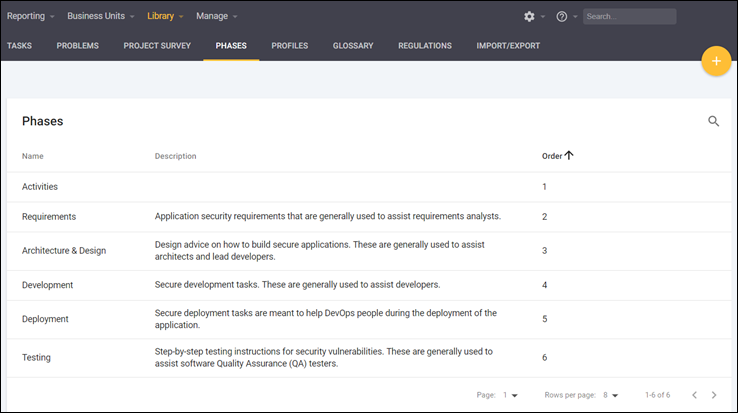This screenshot has height=413, width=738.
Task: Open the Page number dropdown
Action: [x=510, y=395]
